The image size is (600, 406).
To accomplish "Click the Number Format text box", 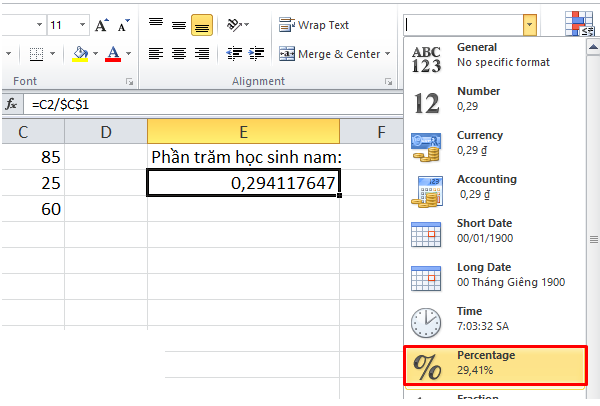I will click(463, 25).
